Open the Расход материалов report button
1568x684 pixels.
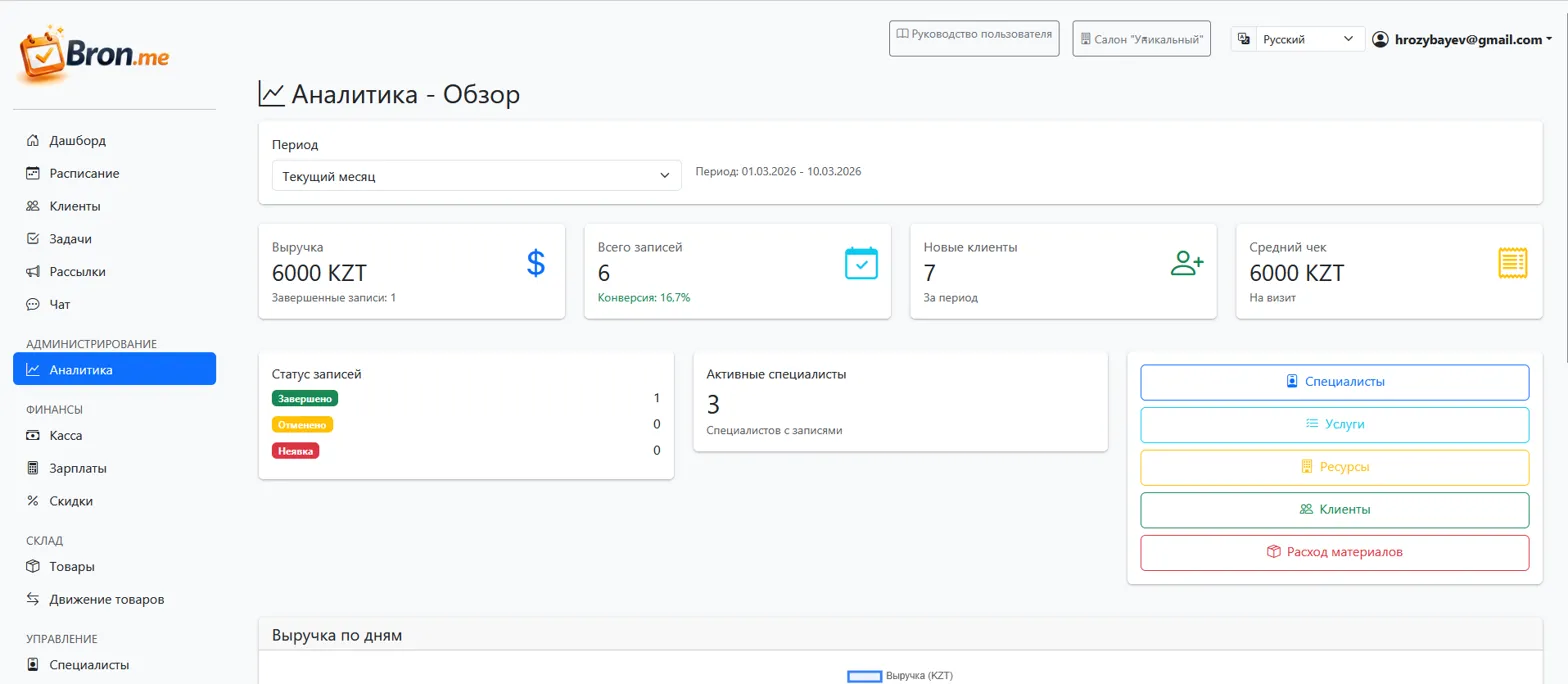point(1334,552)
